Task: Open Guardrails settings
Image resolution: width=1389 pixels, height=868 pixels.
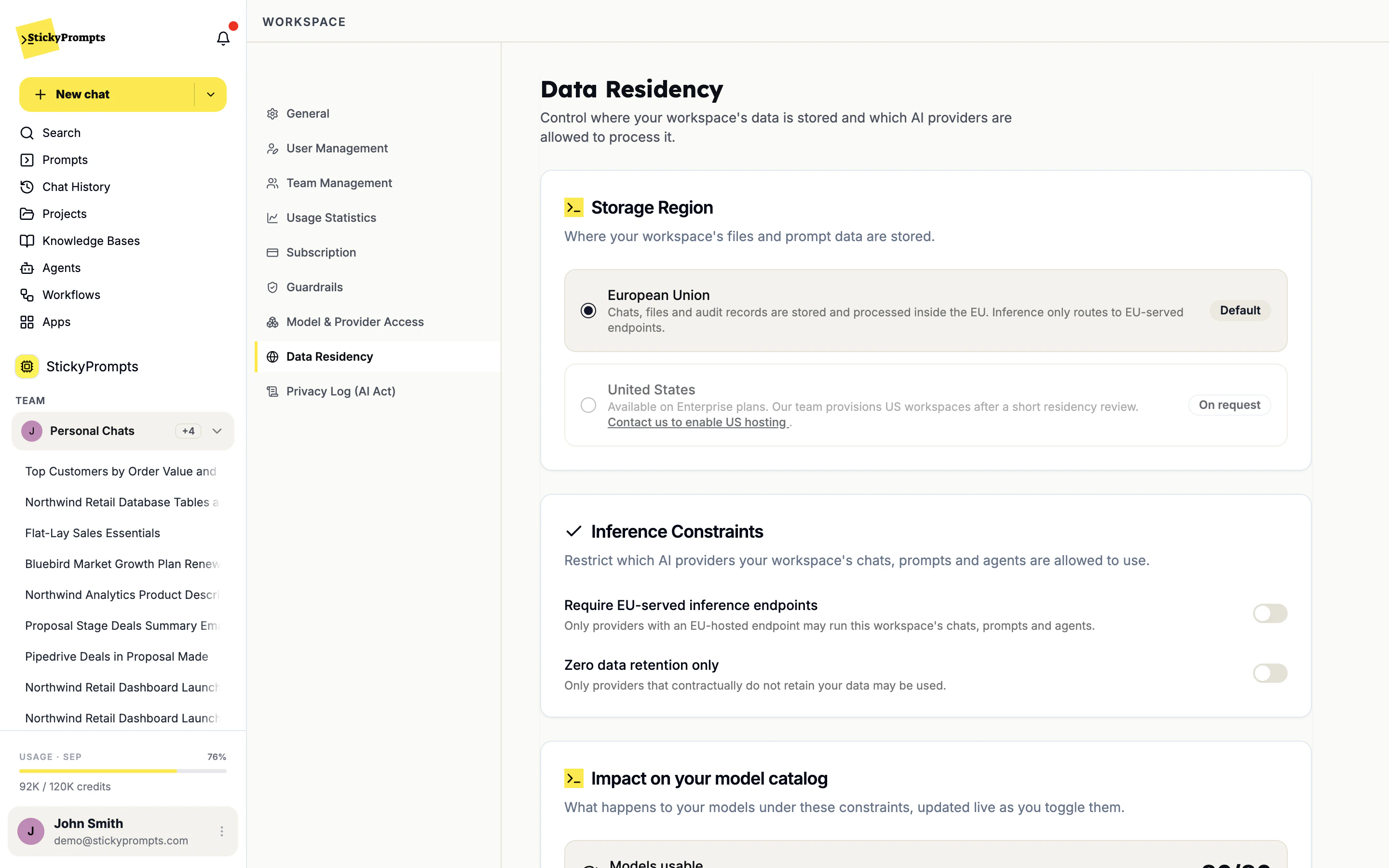Action: coord(378,287)
